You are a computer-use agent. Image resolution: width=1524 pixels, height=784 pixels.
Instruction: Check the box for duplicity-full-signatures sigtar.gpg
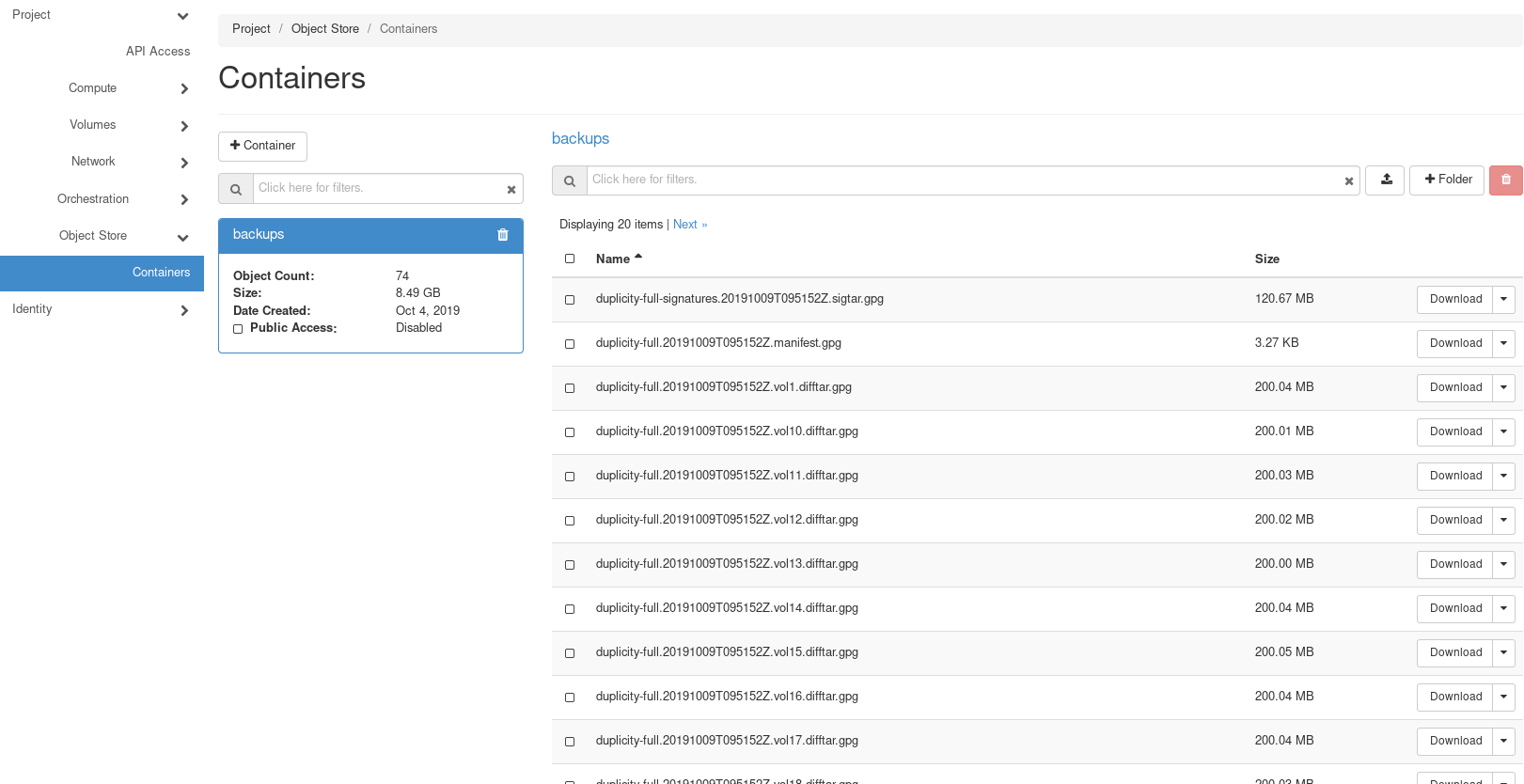tap(570, 300)
